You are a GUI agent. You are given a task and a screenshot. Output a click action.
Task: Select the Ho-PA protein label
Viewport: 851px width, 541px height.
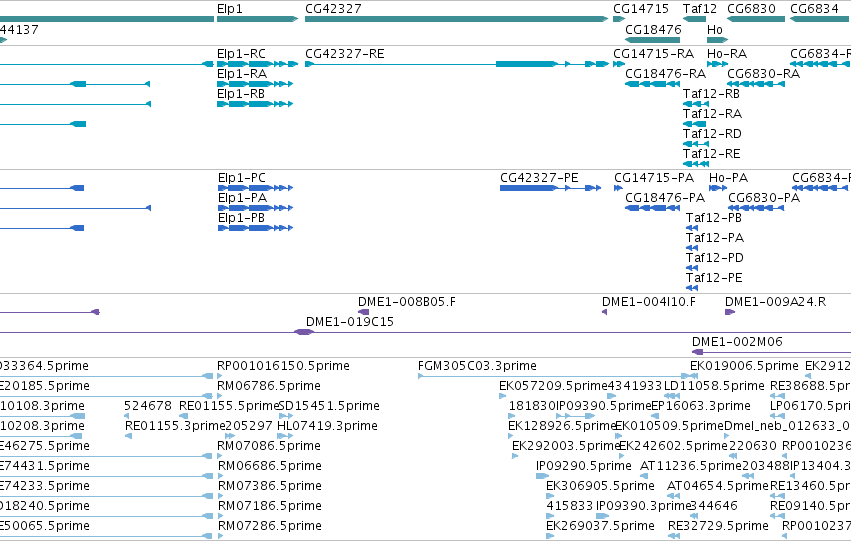pyautogui.click(x=728, y=178)
